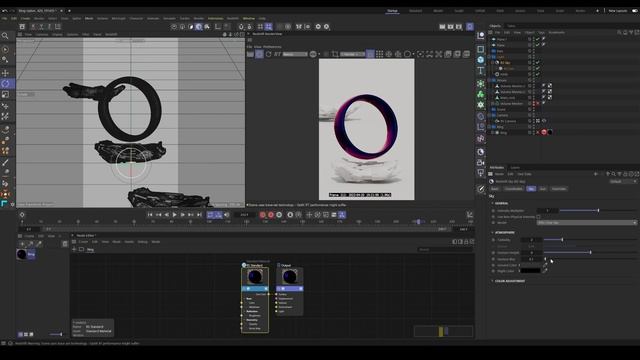Expand the COLOR ADJUSTMENT section
Screen dimensions: 640x360
492,281
